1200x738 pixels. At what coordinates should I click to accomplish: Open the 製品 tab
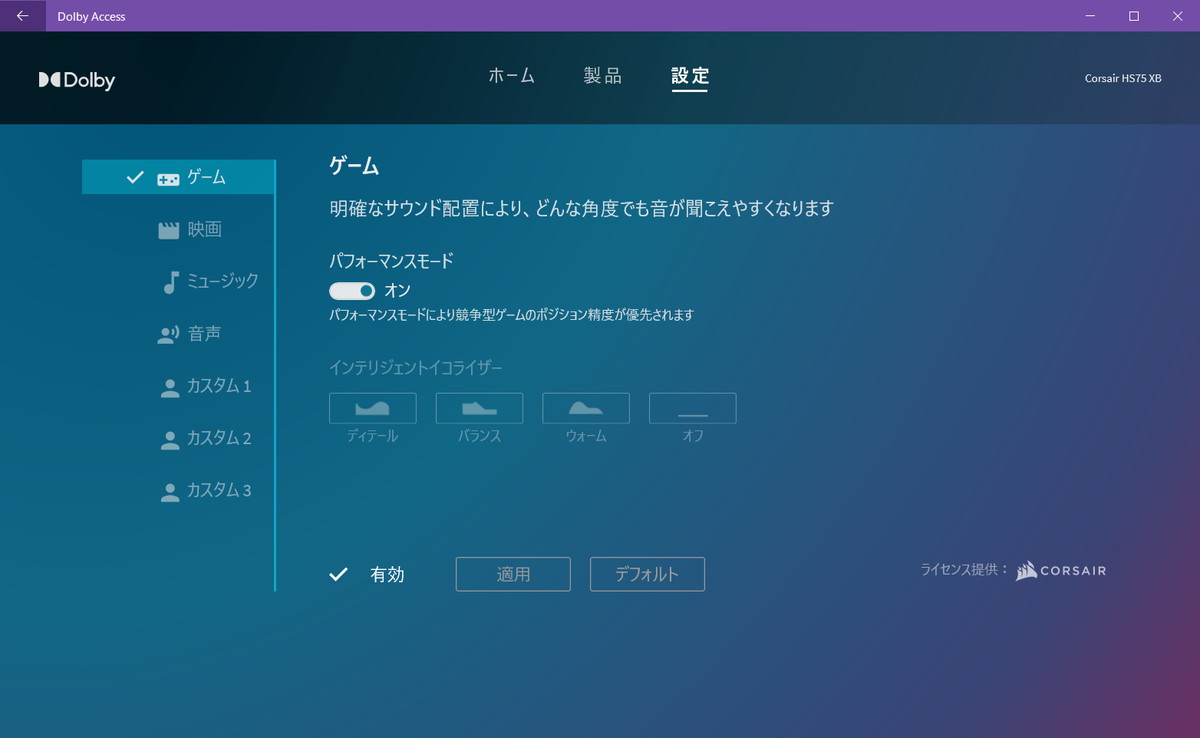(x=603, y=76)
